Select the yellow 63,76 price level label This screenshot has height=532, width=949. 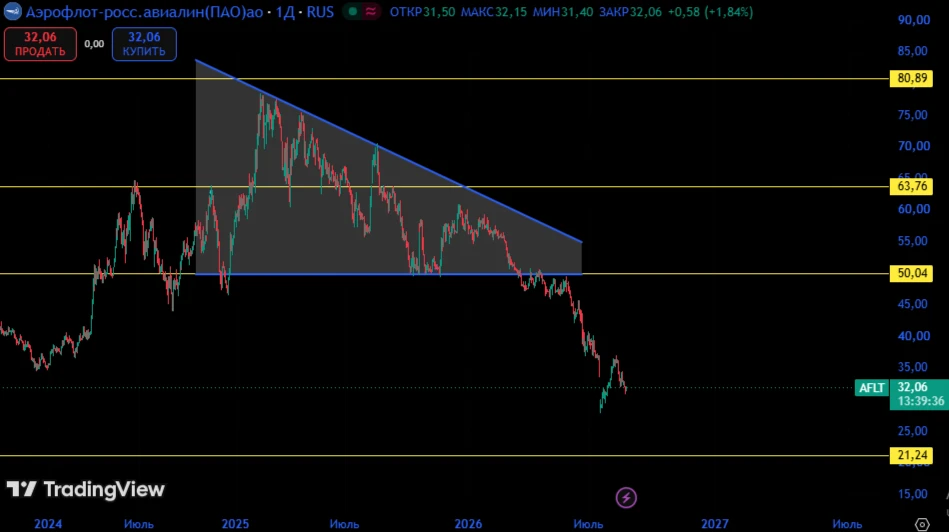click(x=911, y=186)
